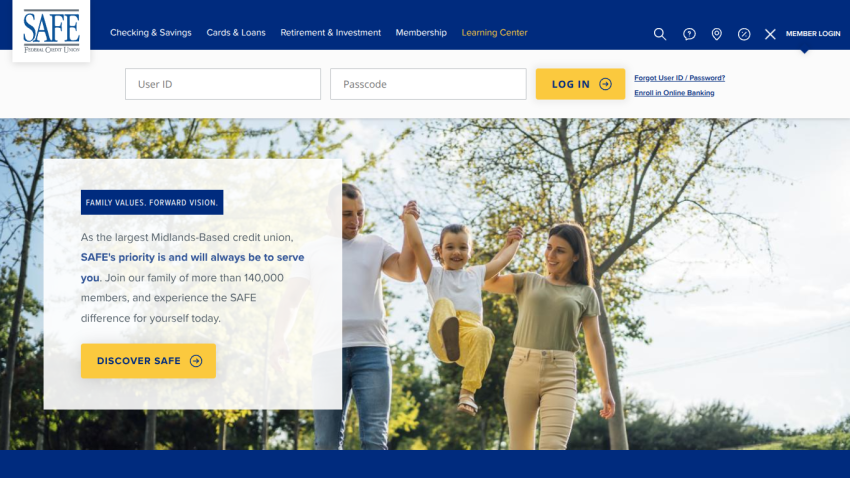Open the search magnifier icon

coord(660,34)
